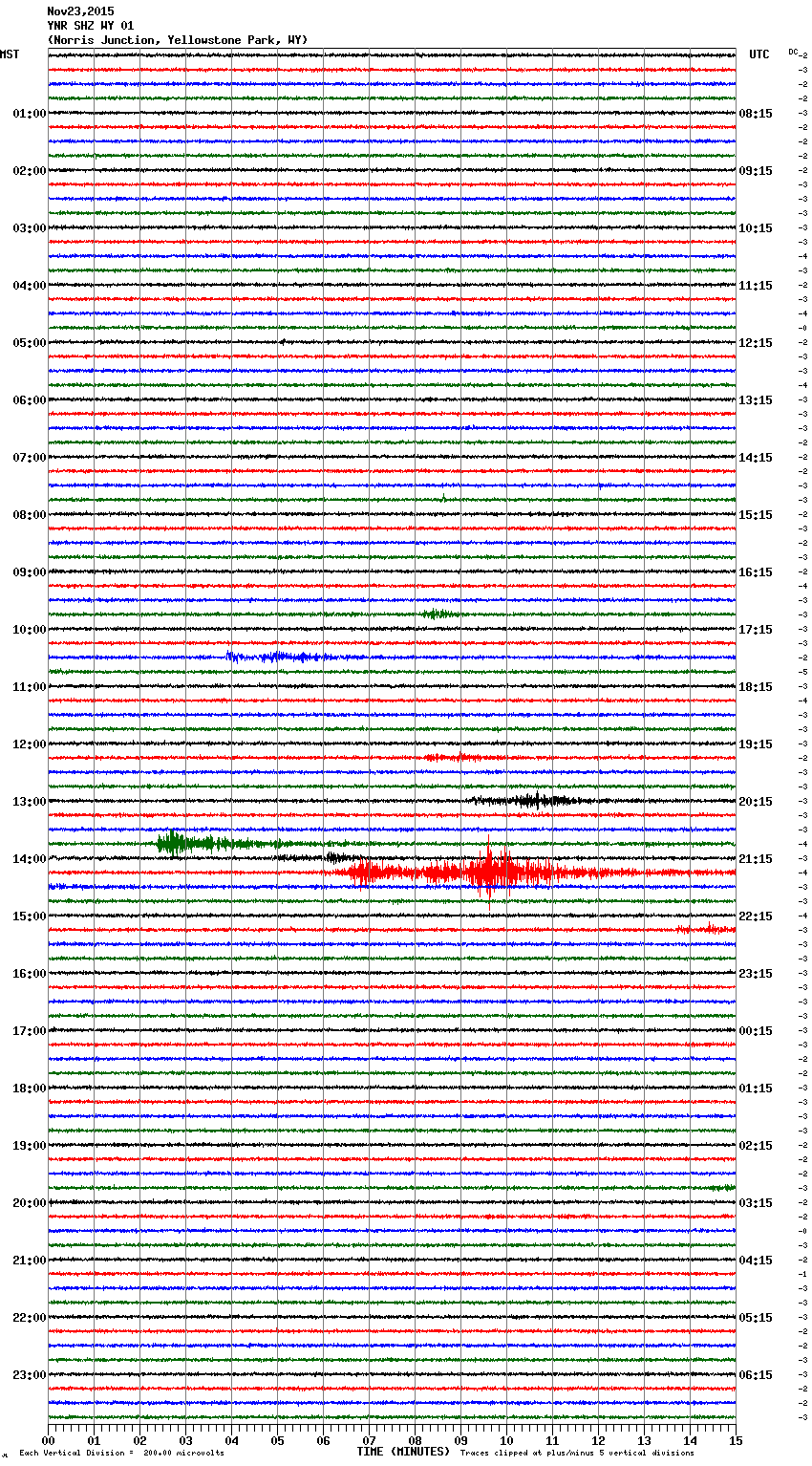812x1466 pixels.
Task: Click the 00:15 UTC time label
Action: coord(756,1031)
